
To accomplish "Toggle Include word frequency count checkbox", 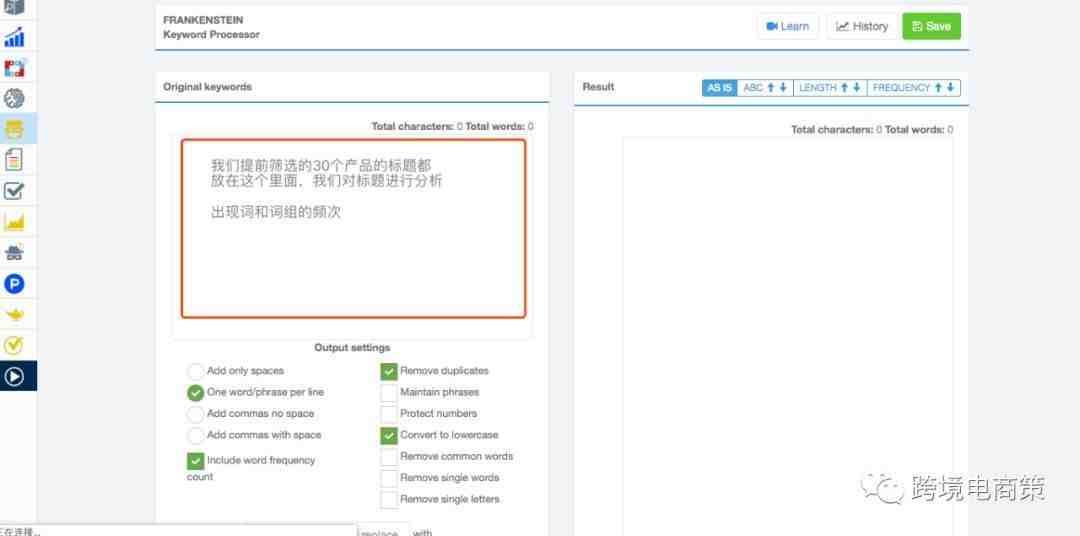I will pos(196,461).
